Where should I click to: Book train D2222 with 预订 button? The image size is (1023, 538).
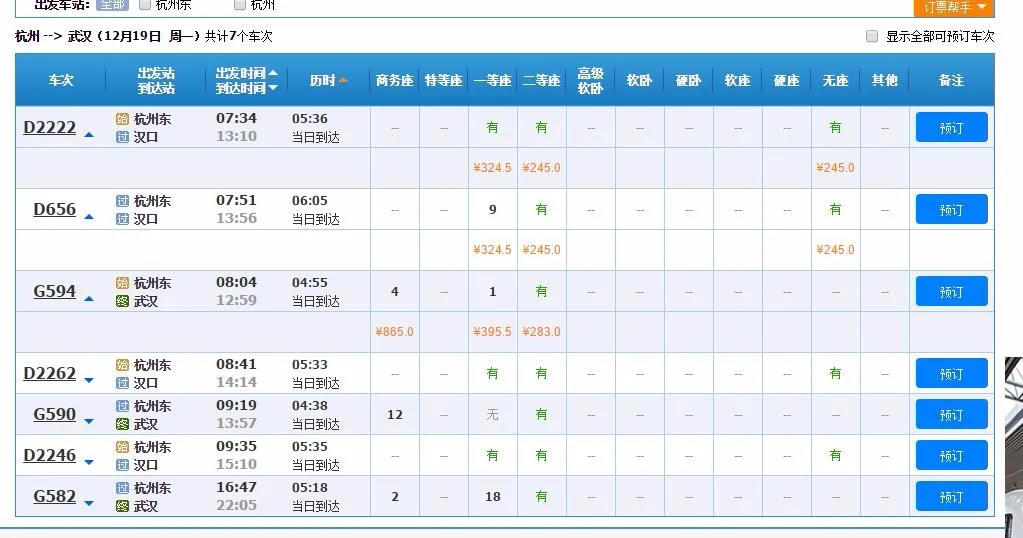coord(951,127)
